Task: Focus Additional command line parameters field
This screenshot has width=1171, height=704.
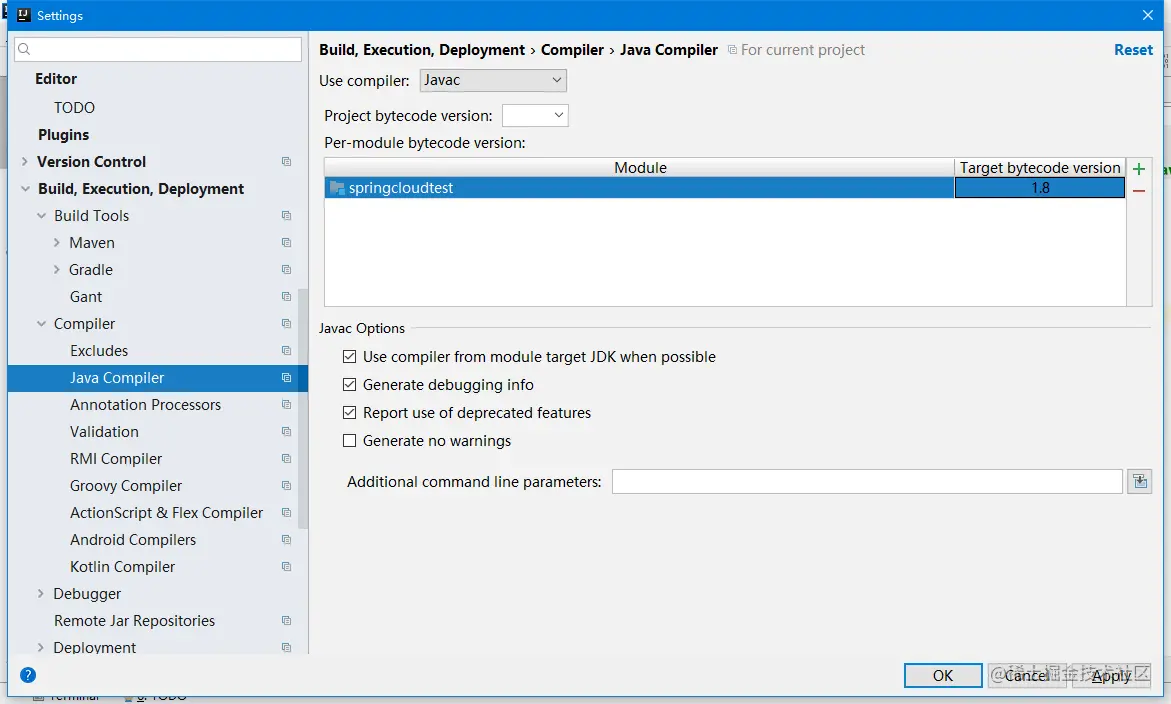Action: tap(867, 482)
